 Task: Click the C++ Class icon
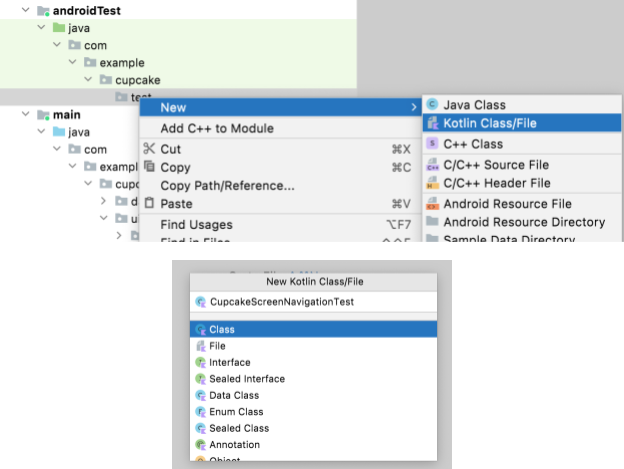point(432,144)
